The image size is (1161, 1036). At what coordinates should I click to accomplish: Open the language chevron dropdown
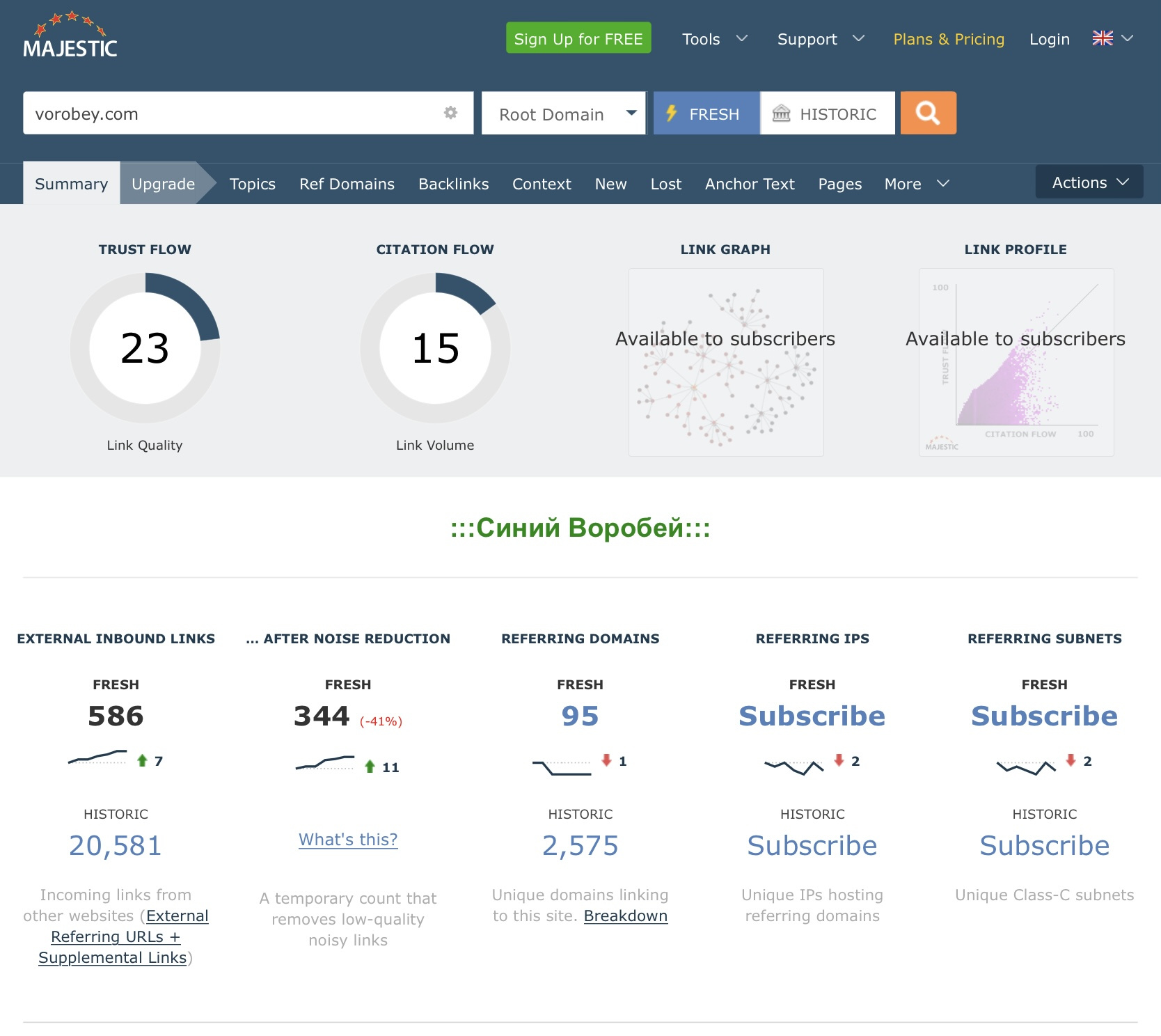click(1128, 38)
